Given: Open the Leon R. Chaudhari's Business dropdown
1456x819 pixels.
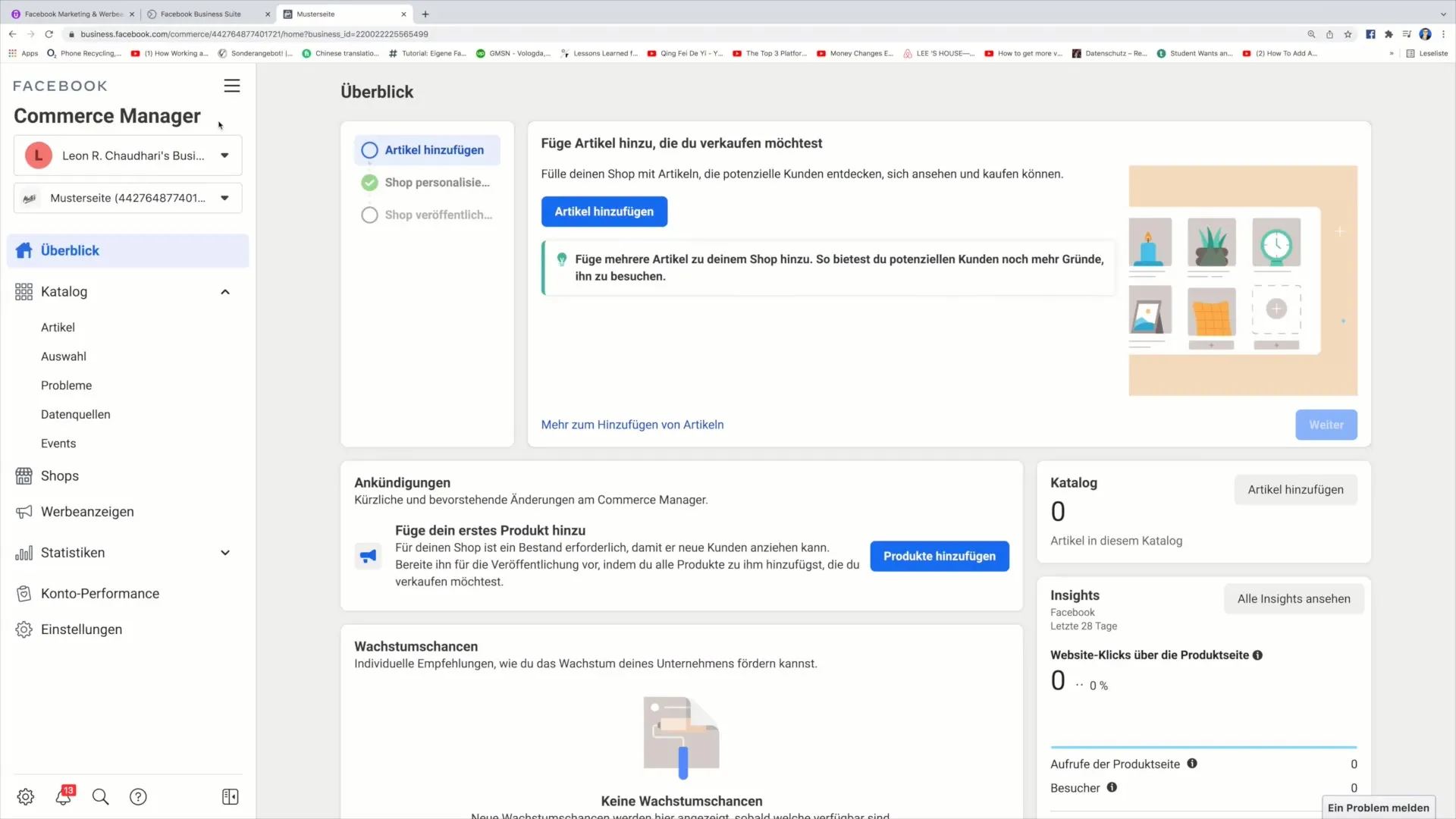Looking at the screenshot, I should (x=128, y=155).
